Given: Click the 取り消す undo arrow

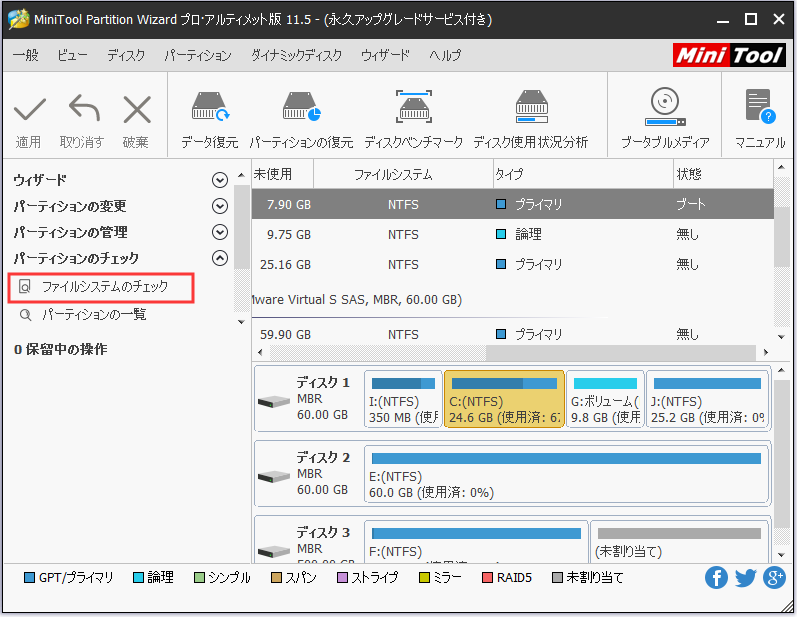Looking at the screenshot, I should [82, 110].
